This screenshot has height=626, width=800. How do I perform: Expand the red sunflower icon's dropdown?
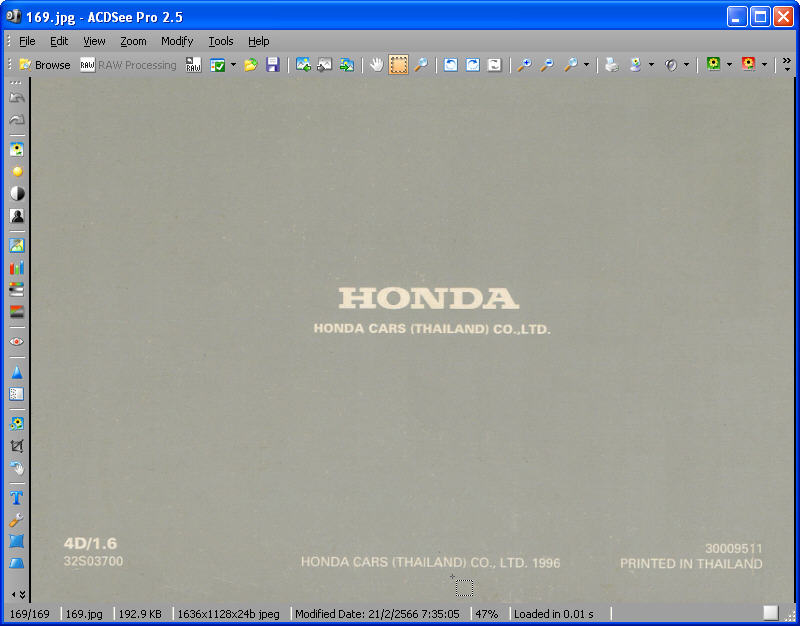[x=764, y=65]
